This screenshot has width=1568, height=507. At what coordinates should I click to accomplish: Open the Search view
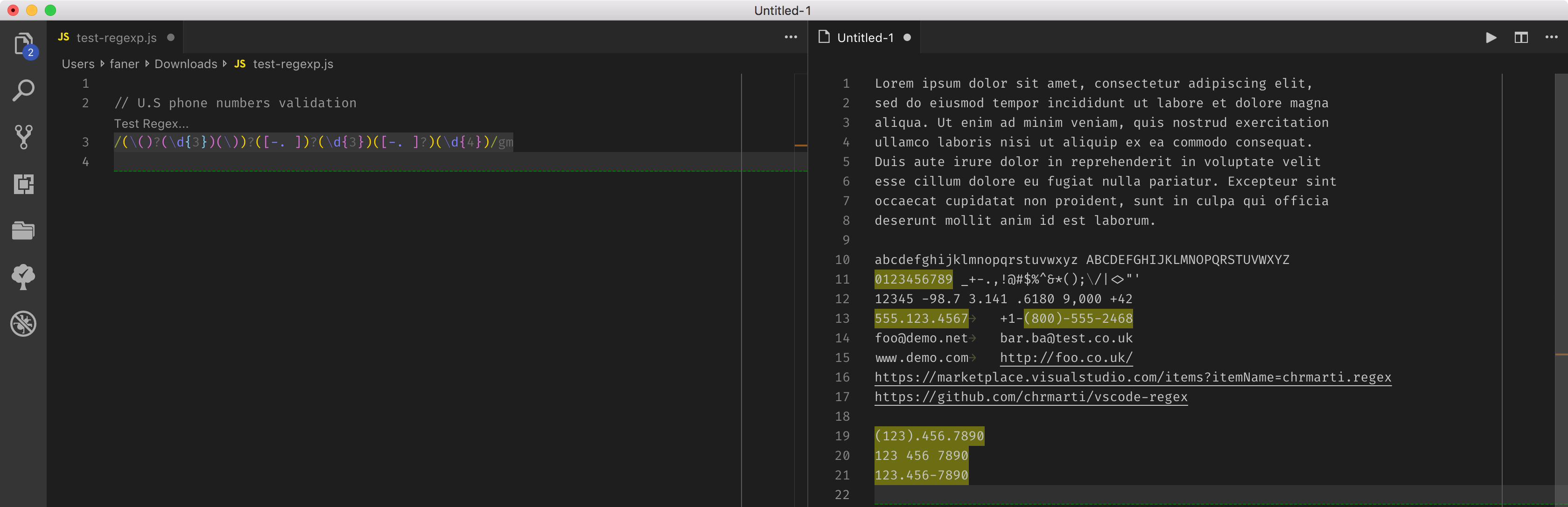pos(23,90)
